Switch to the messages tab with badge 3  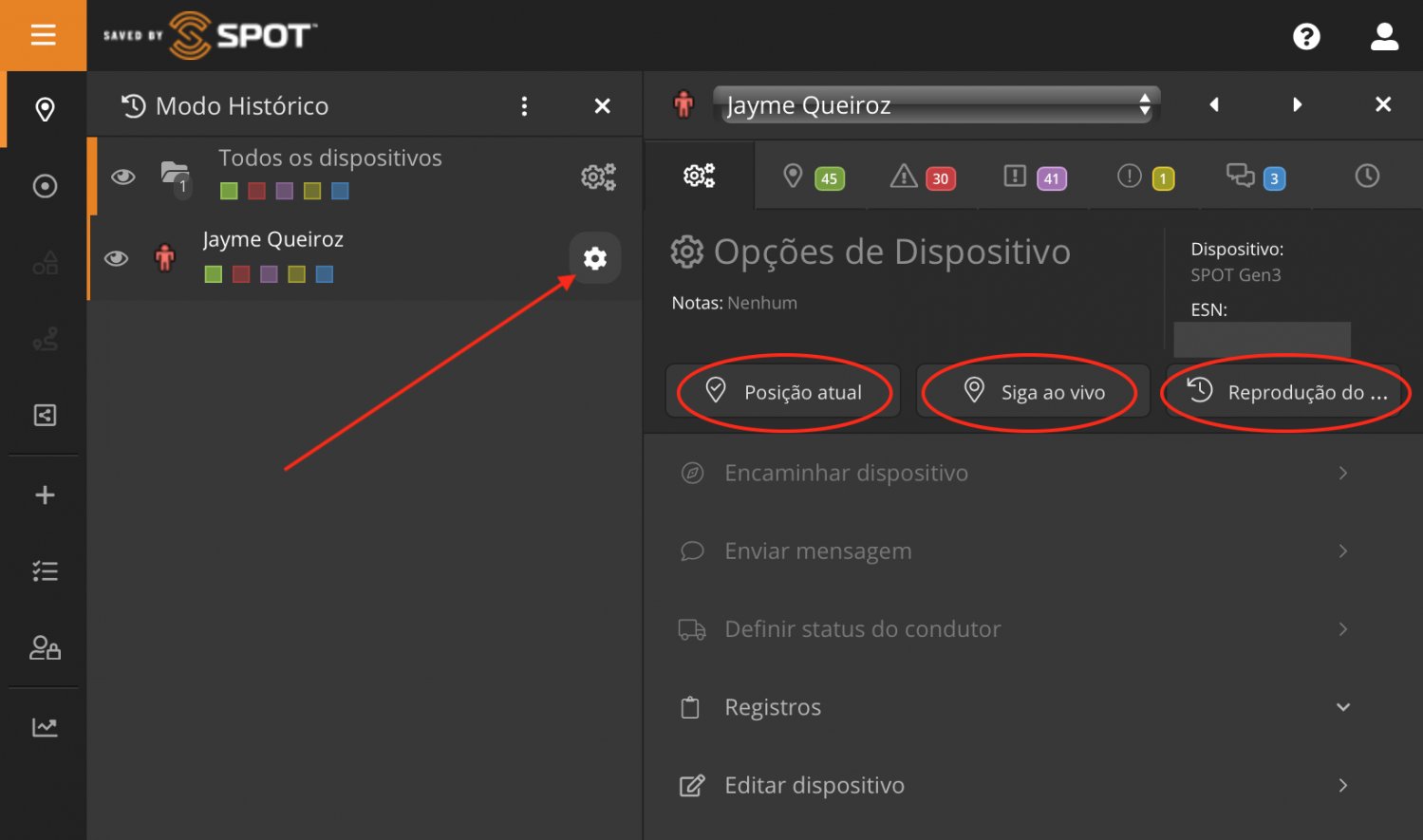1255,177
